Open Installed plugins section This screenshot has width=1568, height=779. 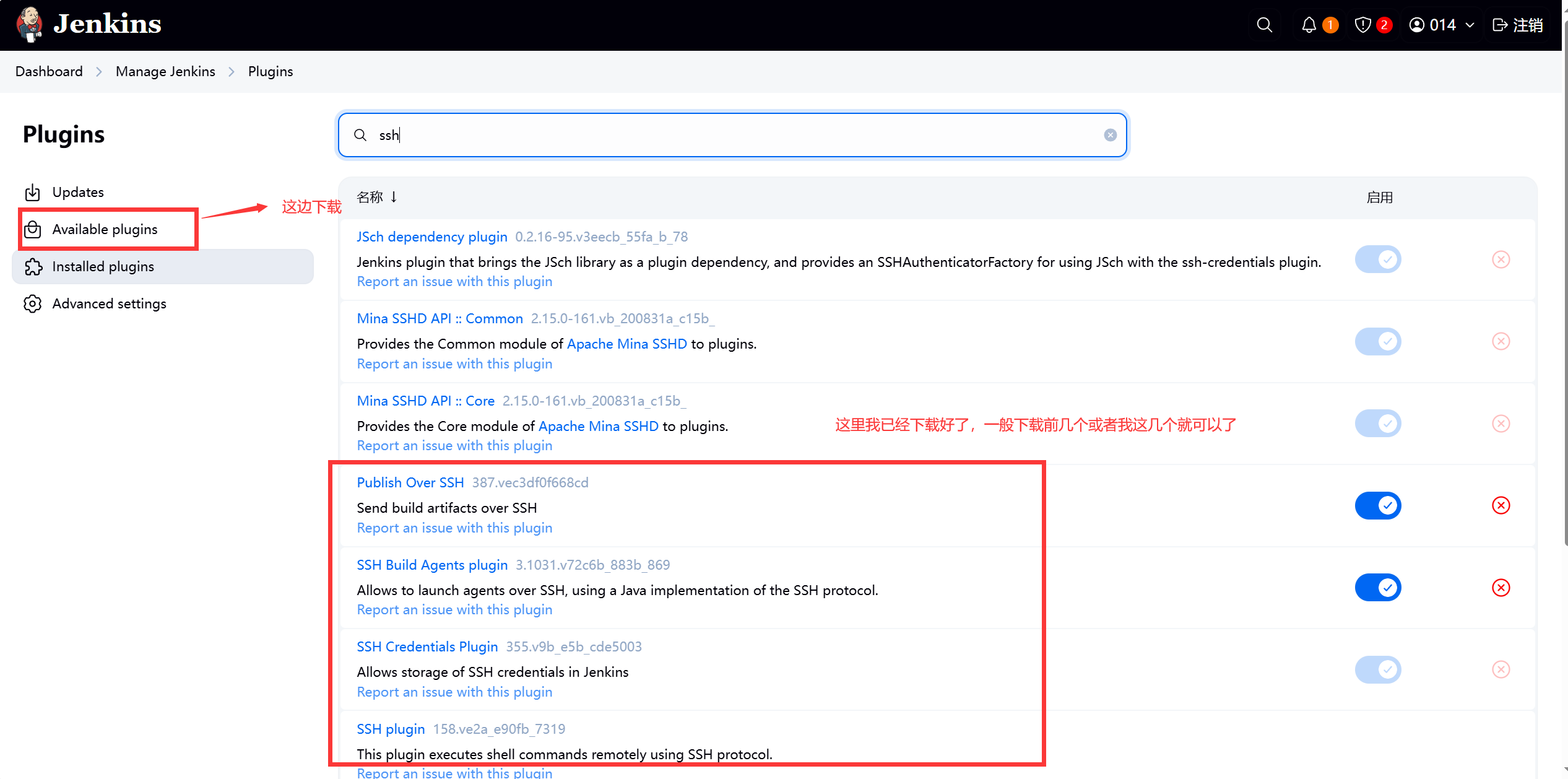tap(163, 267)
